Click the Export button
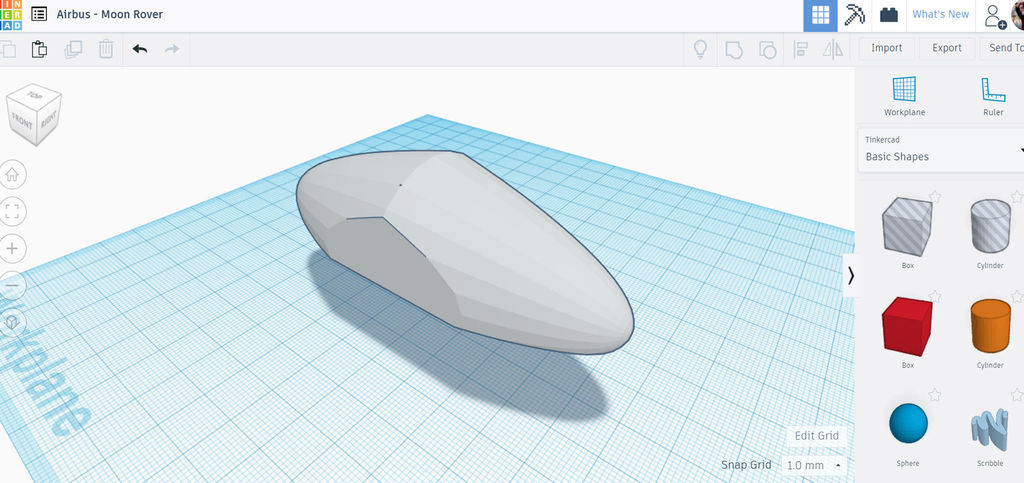The height and width of the screenshot is (483, 1024). tap(947, 48)
